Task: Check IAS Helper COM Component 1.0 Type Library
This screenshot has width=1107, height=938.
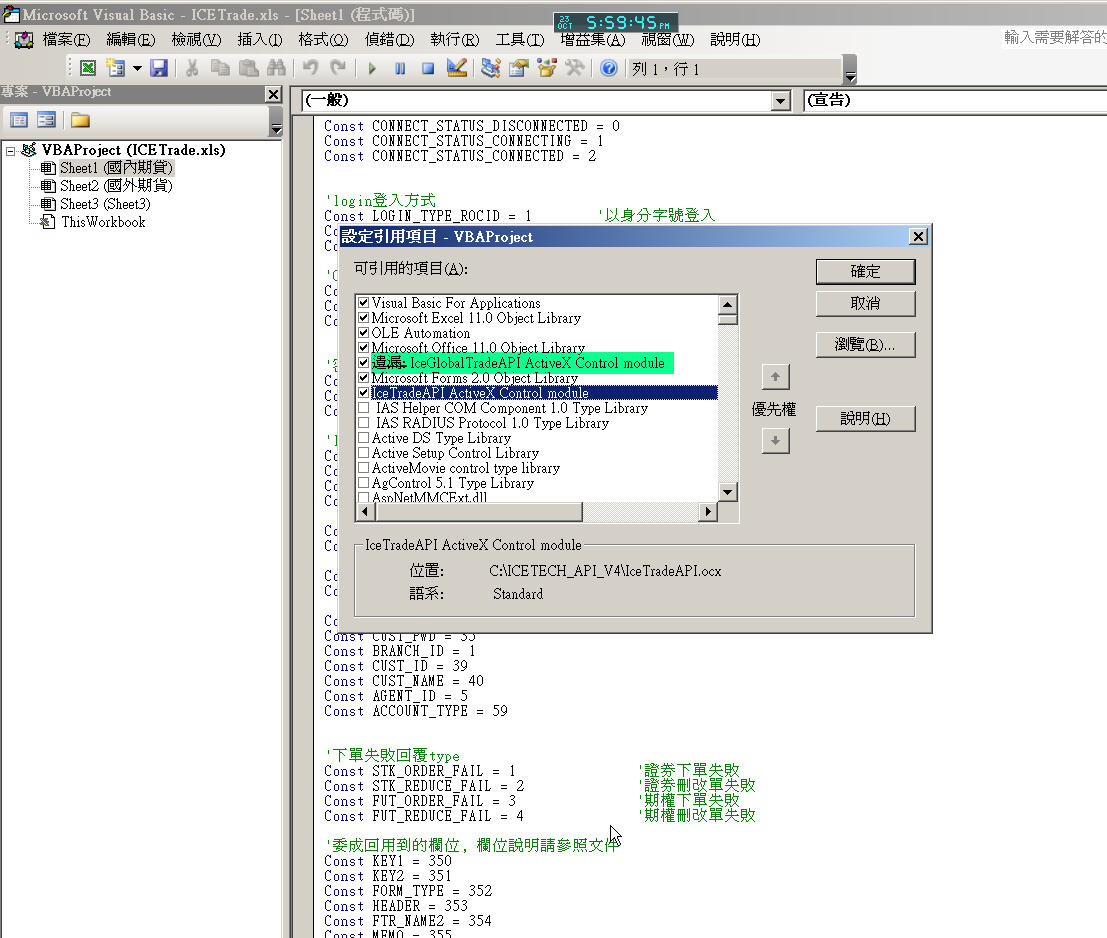Action: tap(364, 407)
